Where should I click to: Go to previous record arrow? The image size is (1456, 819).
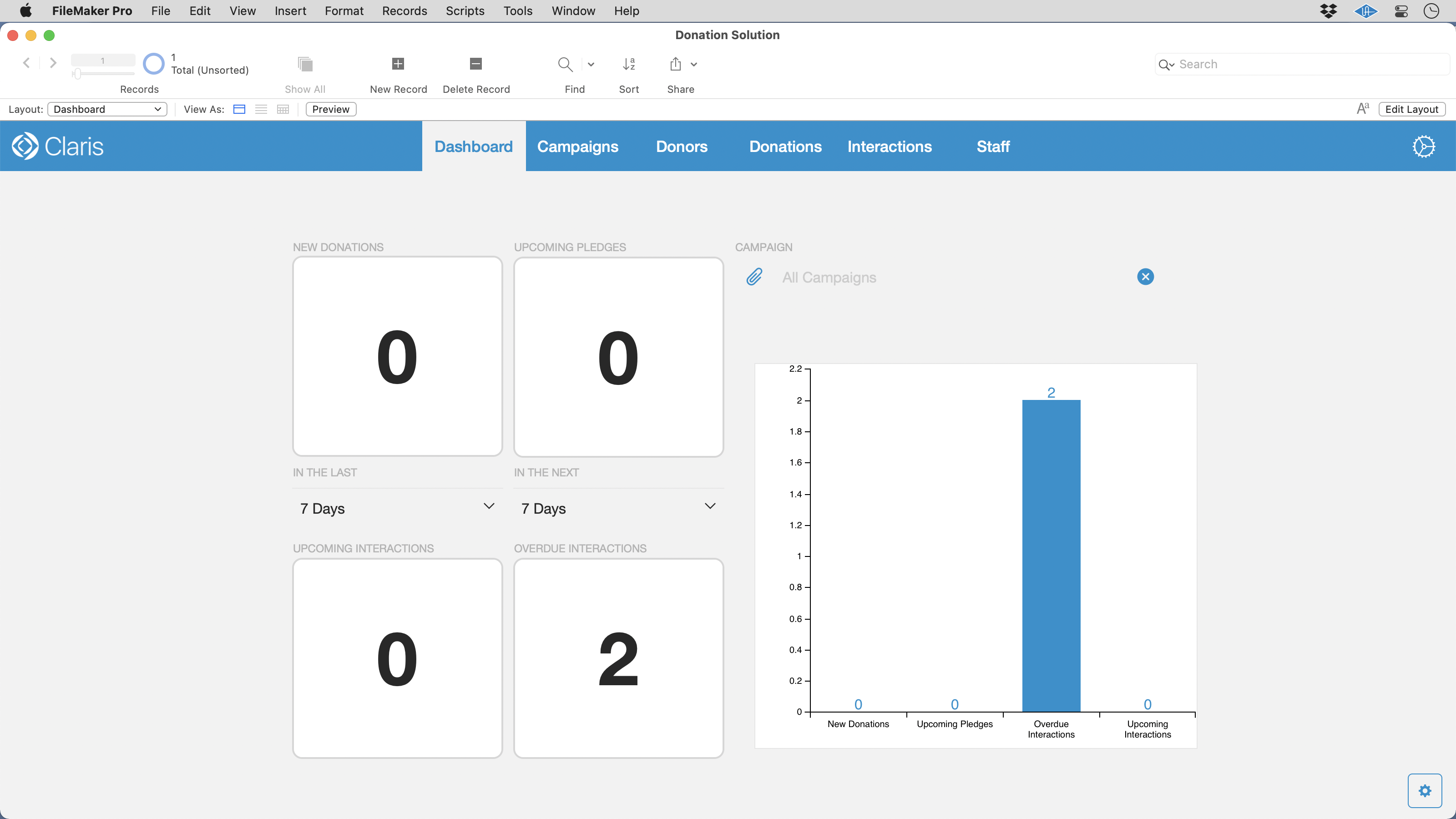tap(26, 63)
